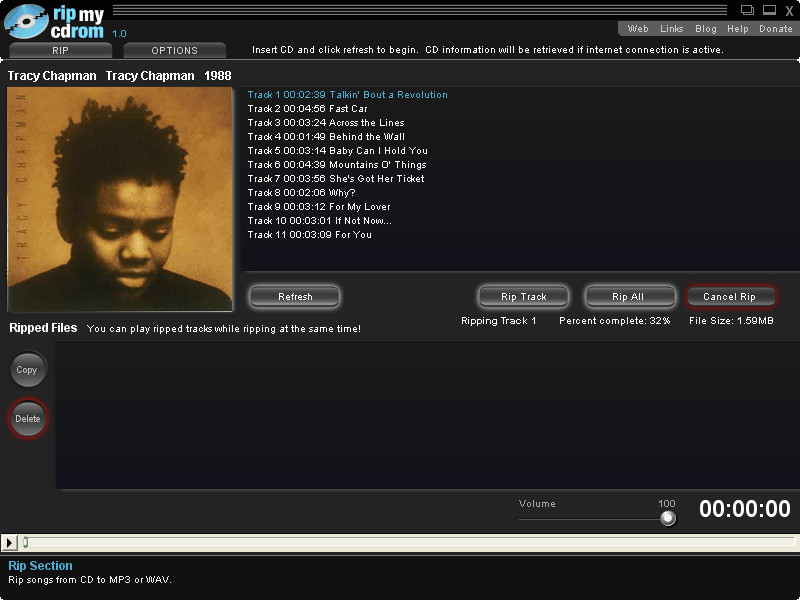Click the Rip All button
This screenshot has width=800, height=600.
[x=628, y=296]
